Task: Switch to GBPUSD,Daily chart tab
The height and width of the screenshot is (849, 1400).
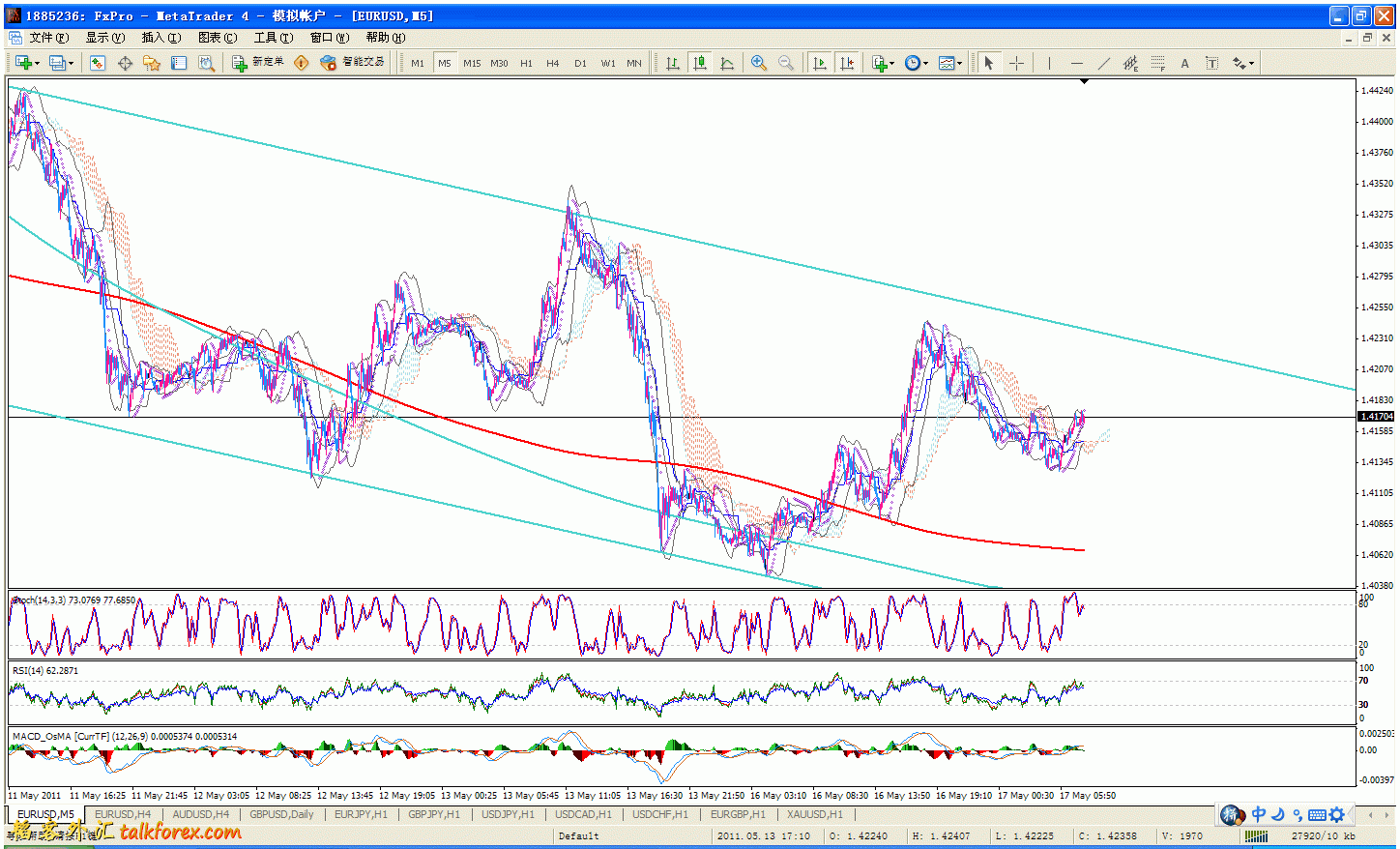Action: click(281, 814)
